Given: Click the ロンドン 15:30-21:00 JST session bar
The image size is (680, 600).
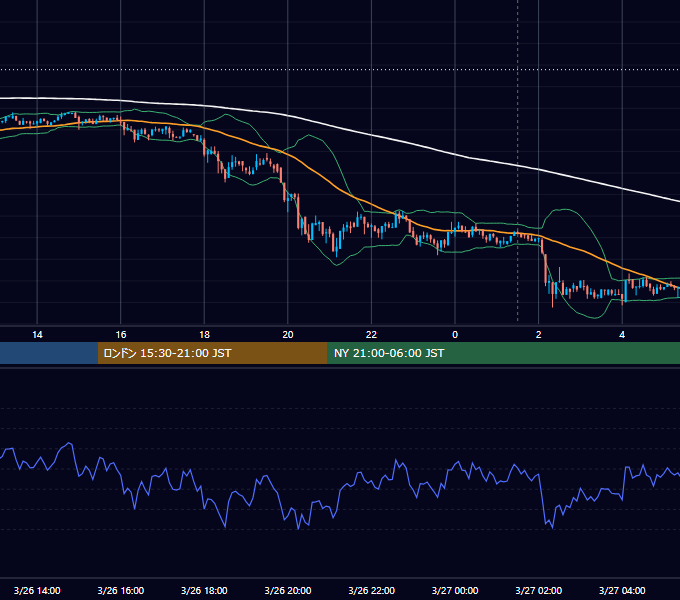Looking at the screenshot, I should tap(212, 353).
